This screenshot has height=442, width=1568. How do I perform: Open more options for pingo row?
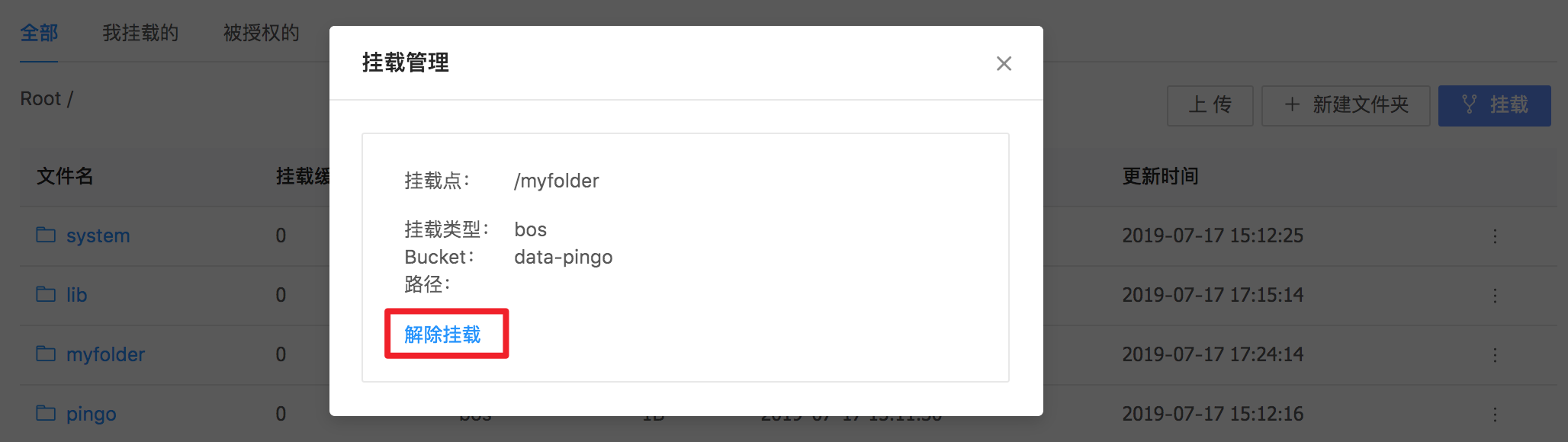pos(1495,415)
